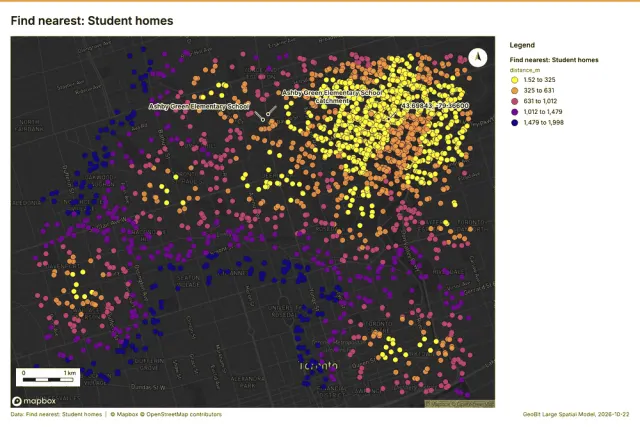Click the '325 to 631' legend label

point(539,91)
